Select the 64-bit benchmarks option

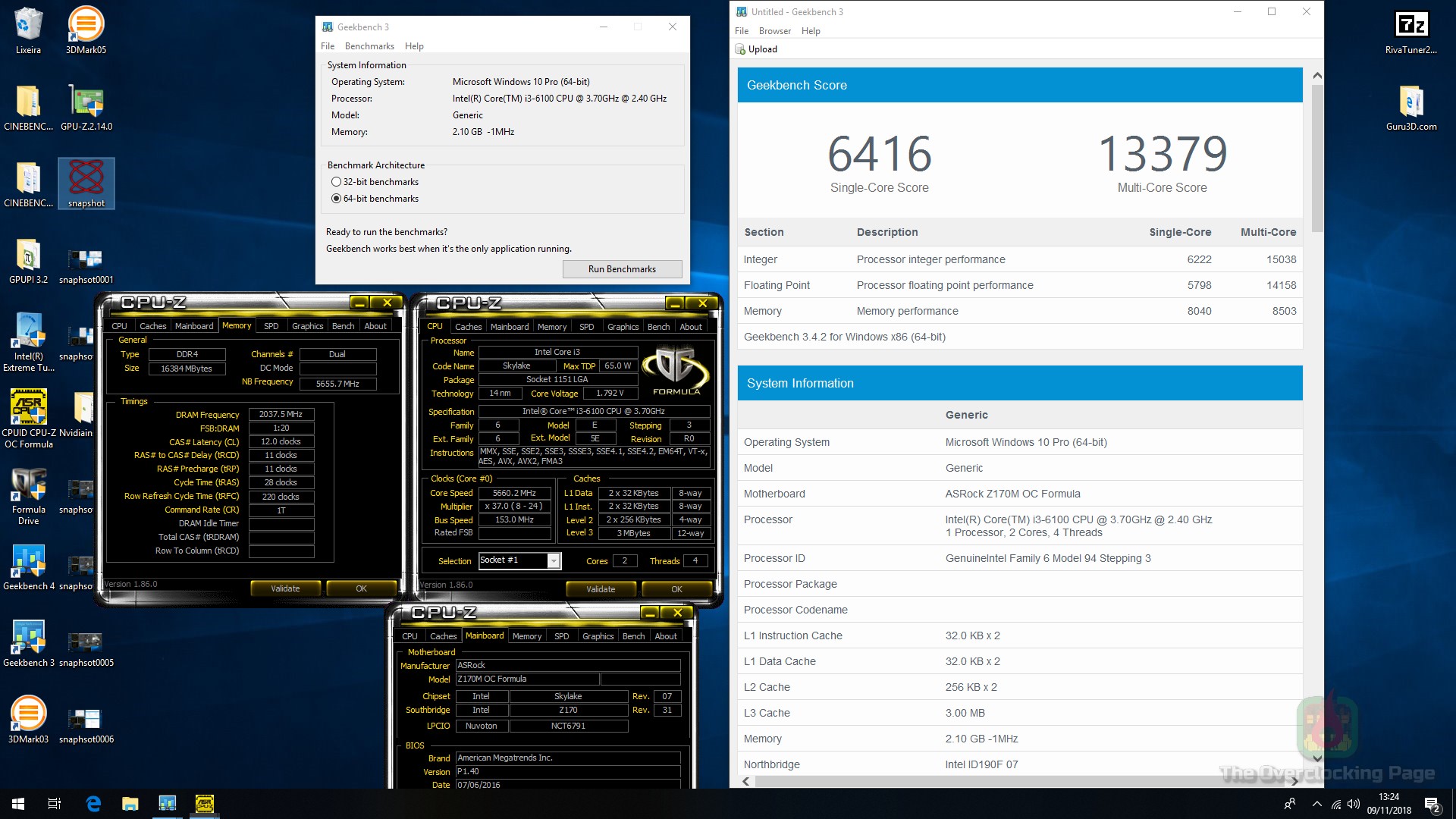coord(336,198)
